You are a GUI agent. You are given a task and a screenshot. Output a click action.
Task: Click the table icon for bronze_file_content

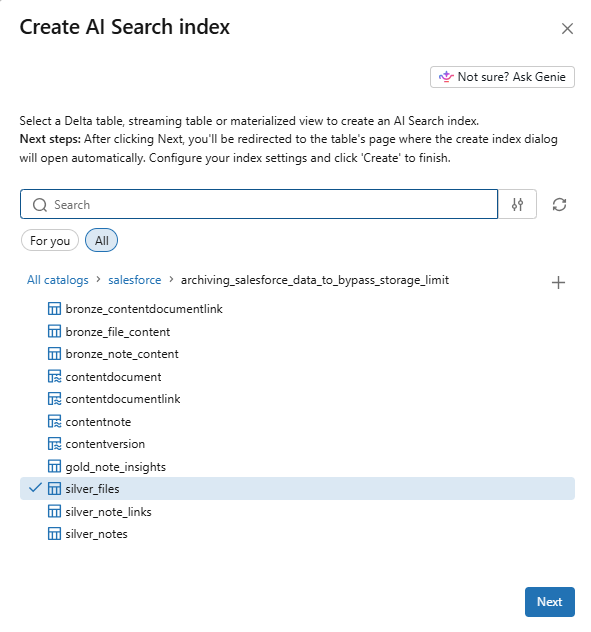point(54,331)
